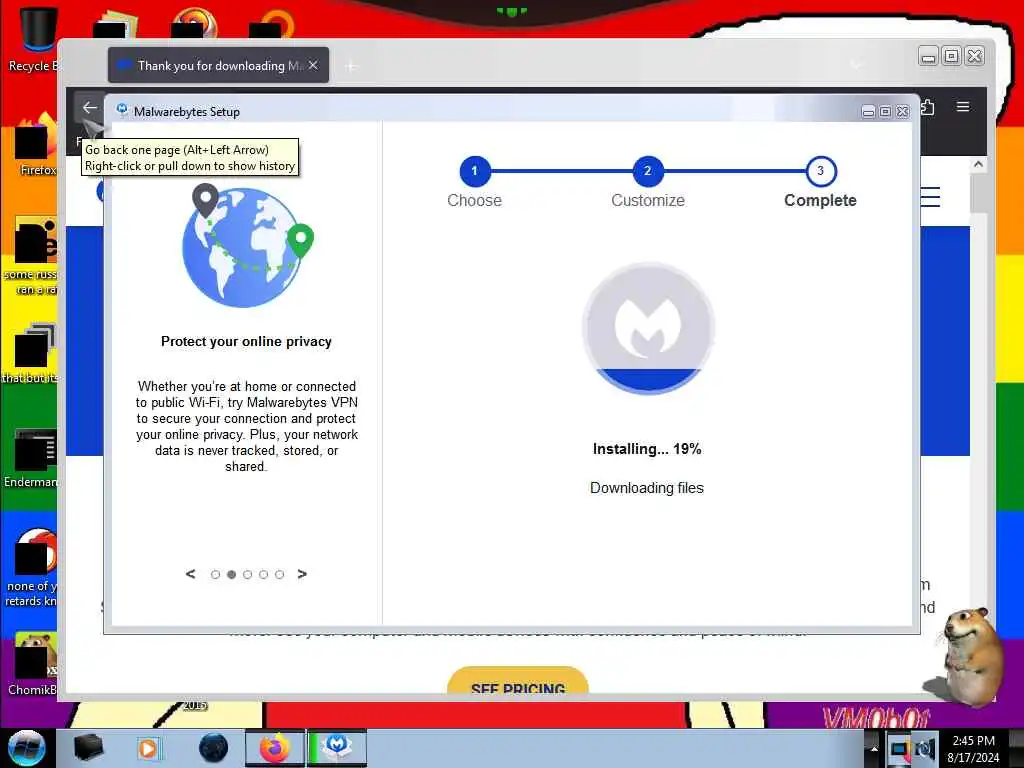Click 'Protect your online privacy' heading
Screen dimensions: 1024x768
pos(246,342)
